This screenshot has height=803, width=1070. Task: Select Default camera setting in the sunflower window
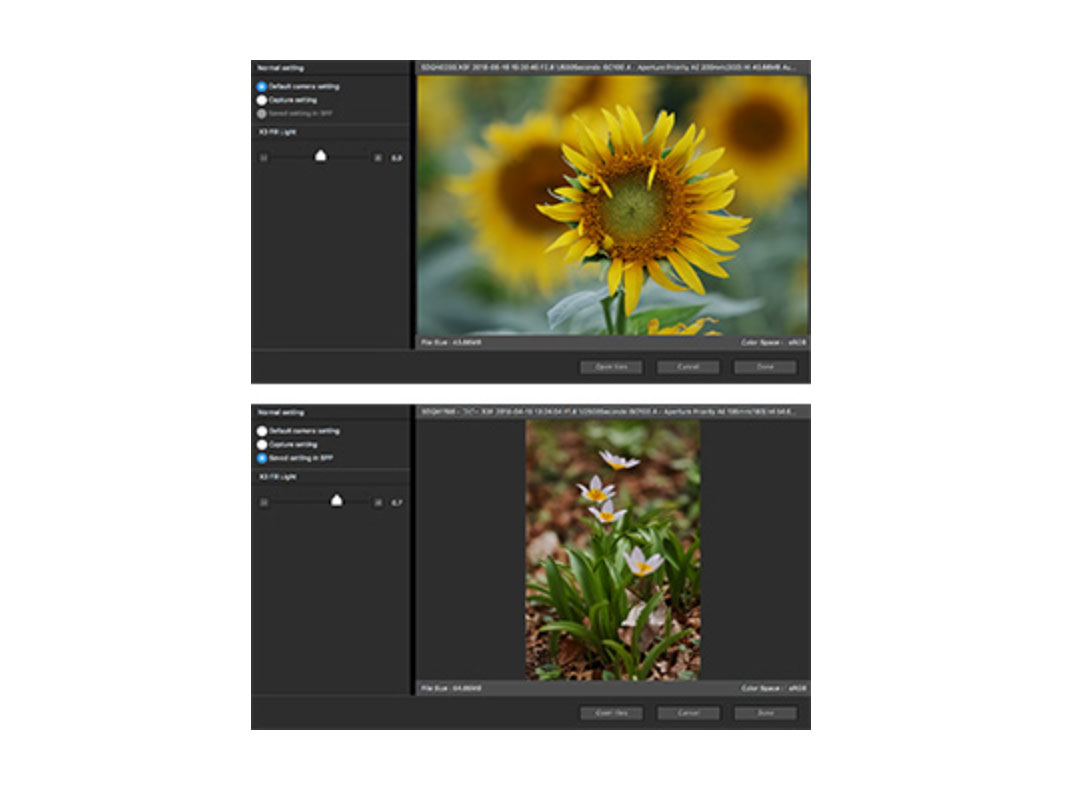click(x=262, y=87)
